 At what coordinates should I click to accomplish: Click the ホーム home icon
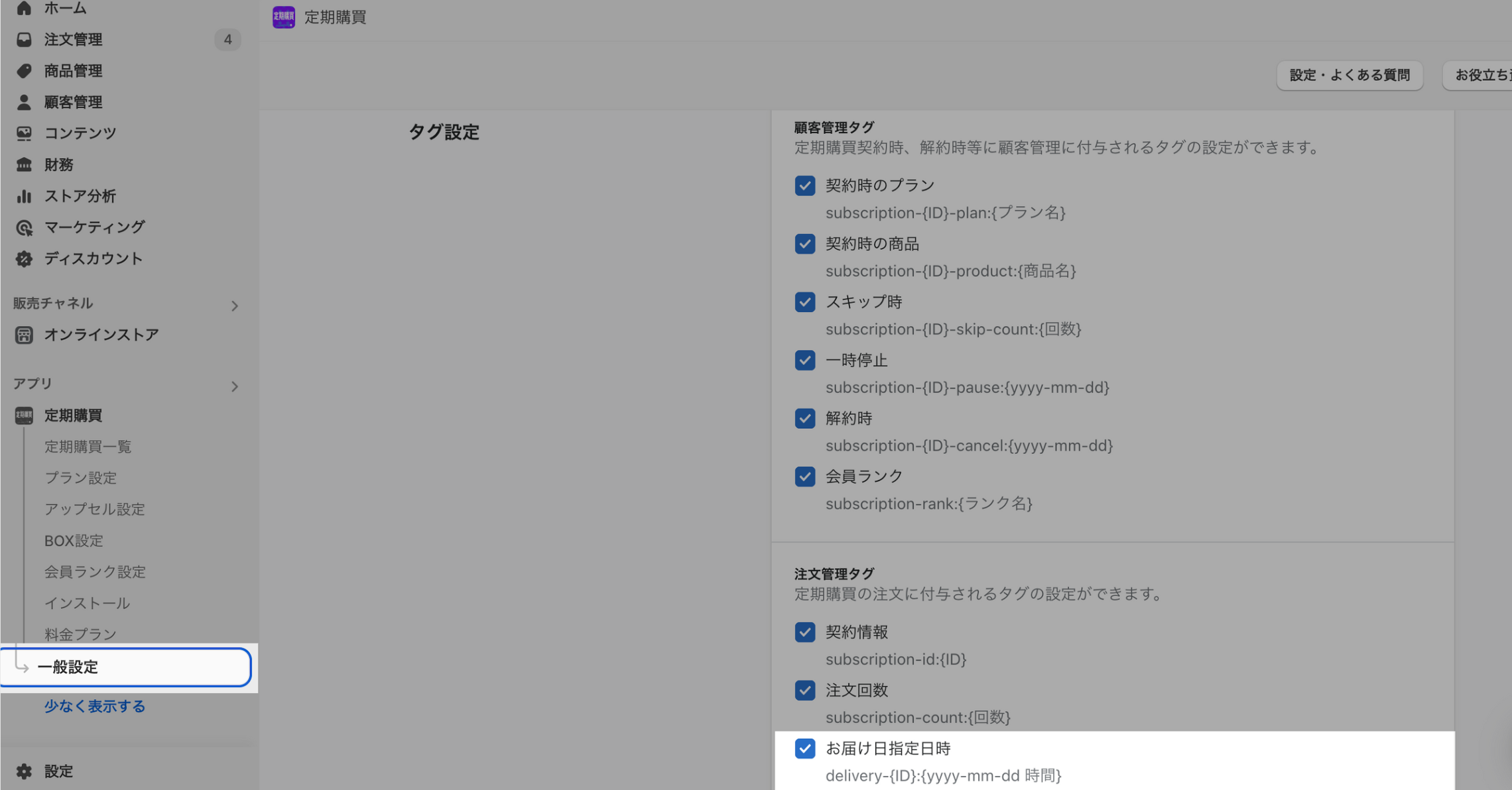24,8
